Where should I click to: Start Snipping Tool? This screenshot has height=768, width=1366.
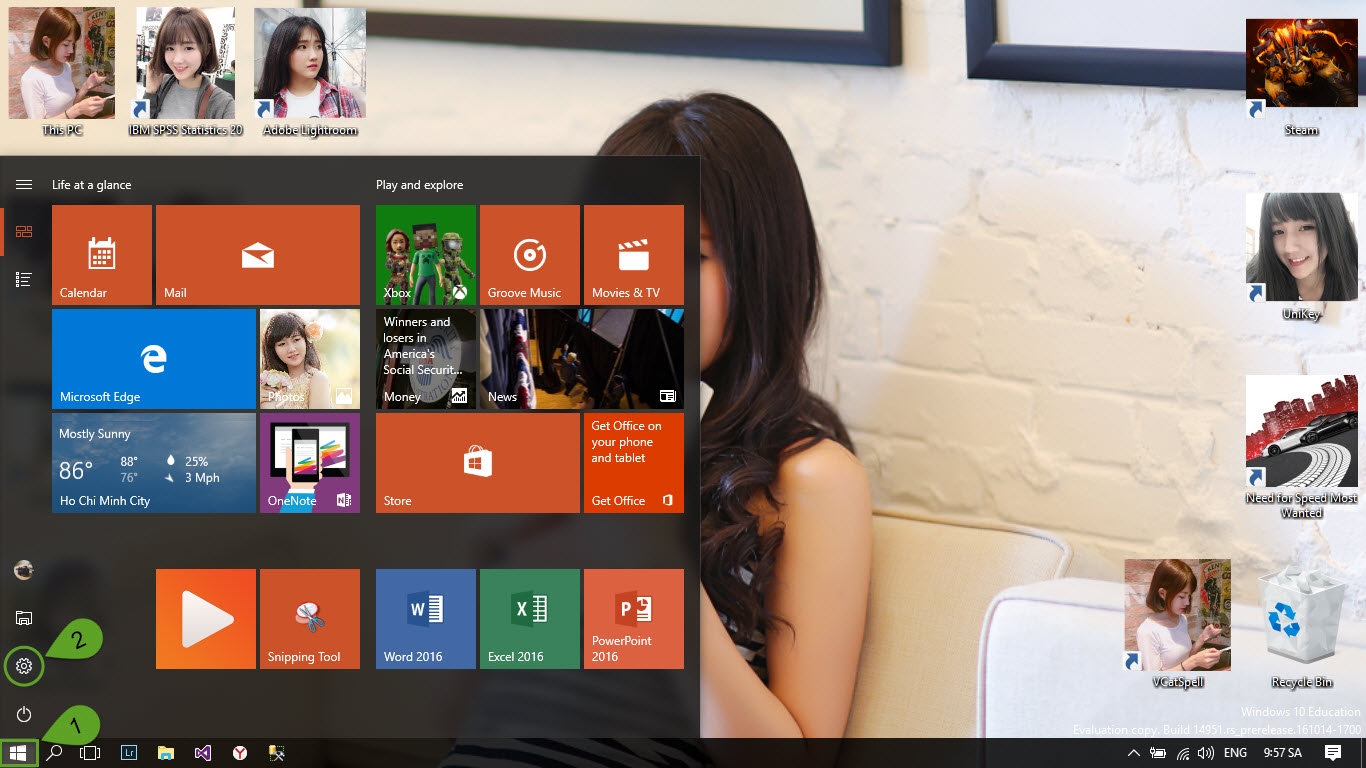[x=310, y=618]
